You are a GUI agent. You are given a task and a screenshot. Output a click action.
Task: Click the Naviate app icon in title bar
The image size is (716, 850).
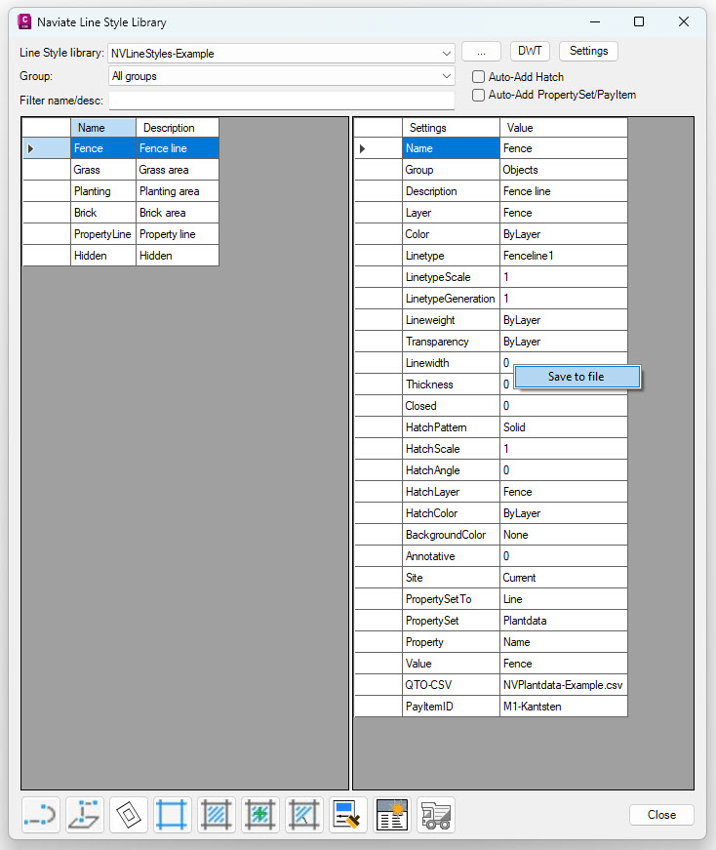(24, 22)
